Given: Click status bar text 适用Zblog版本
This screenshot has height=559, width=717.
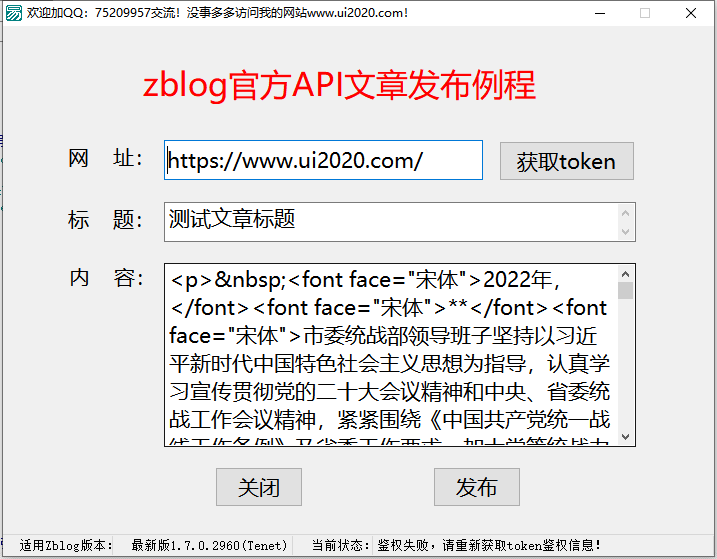Looking at the screenshot, I should (66, 545).
